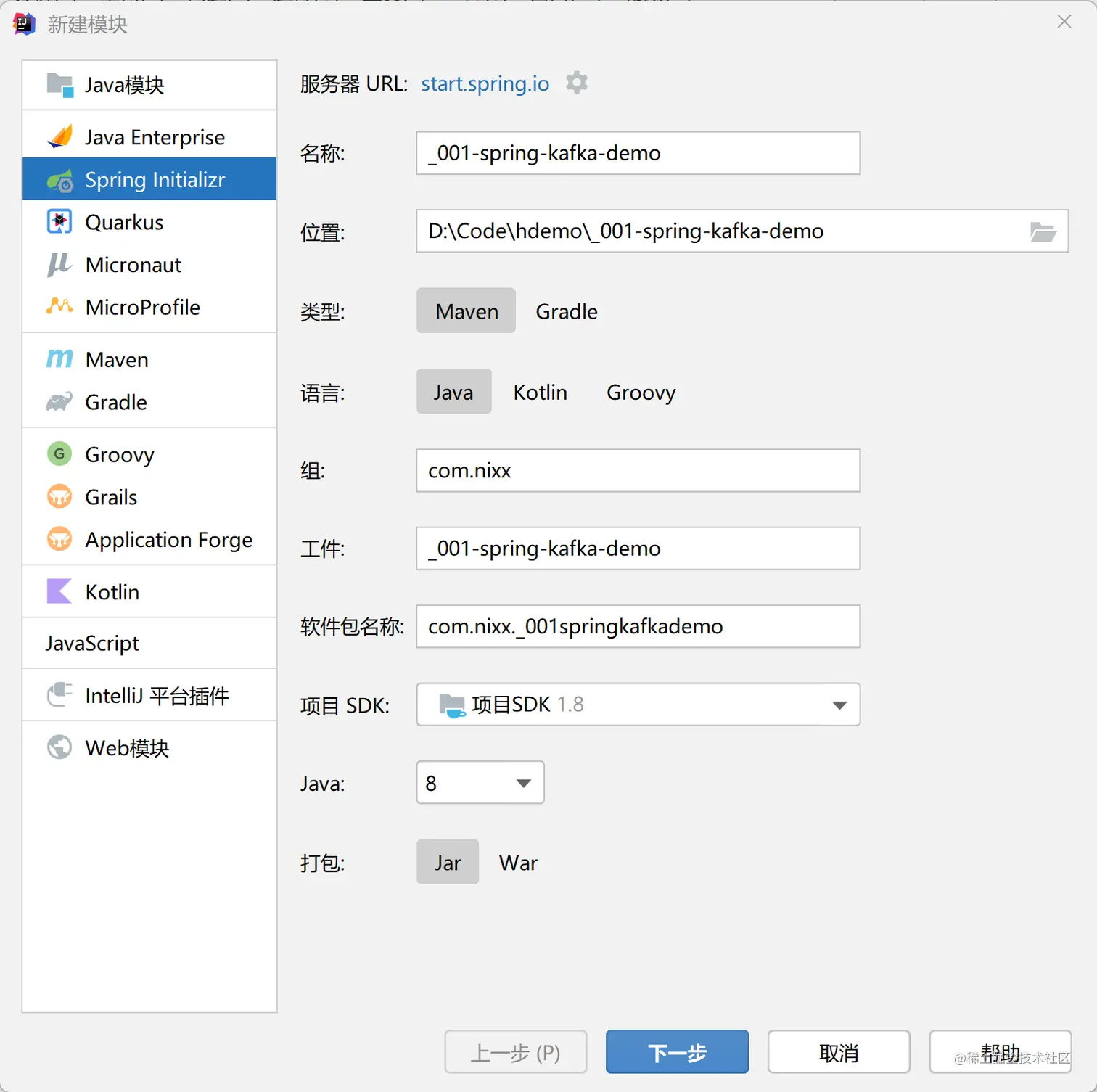Select Quarkus label in module list
Viewport: 1097px width, 1092px height.
pos(124,222)
